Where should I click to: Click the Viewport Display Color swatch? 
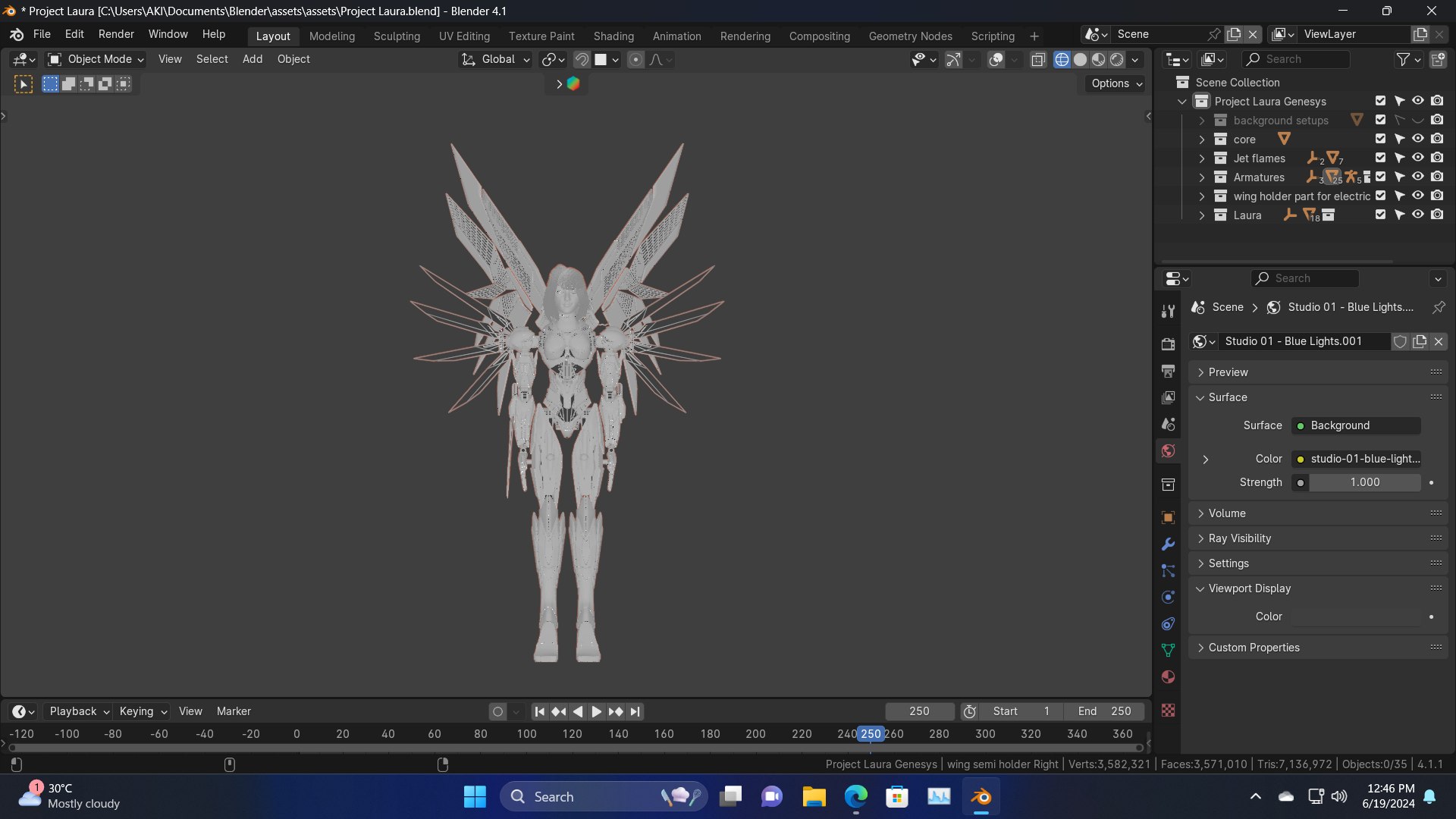click(1356, 617)
